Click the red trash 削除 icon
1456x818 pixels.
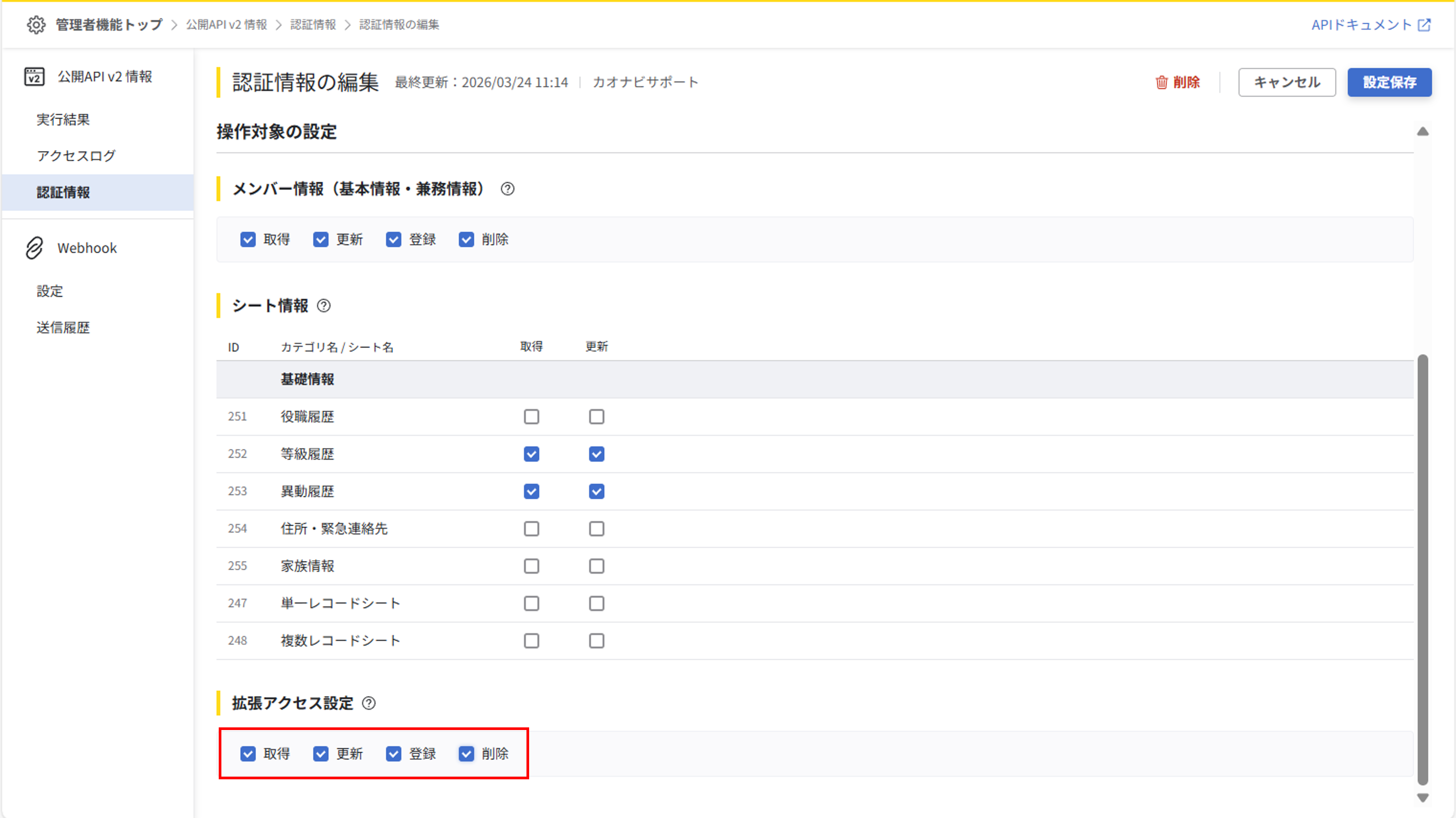1161,82
